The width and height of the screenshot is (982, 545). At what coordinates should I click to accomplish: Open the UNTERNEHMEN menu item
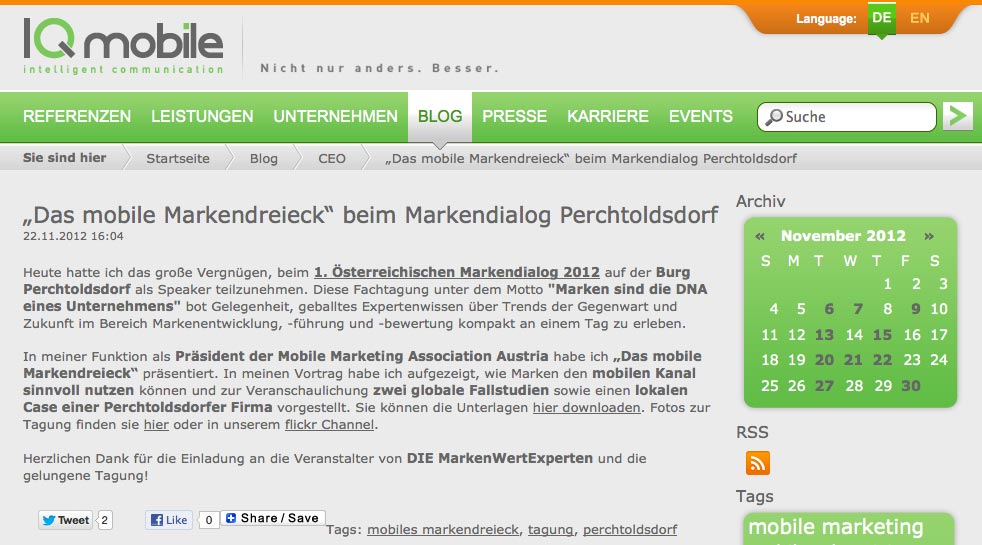pyautogui.click(x=335, y=117)
